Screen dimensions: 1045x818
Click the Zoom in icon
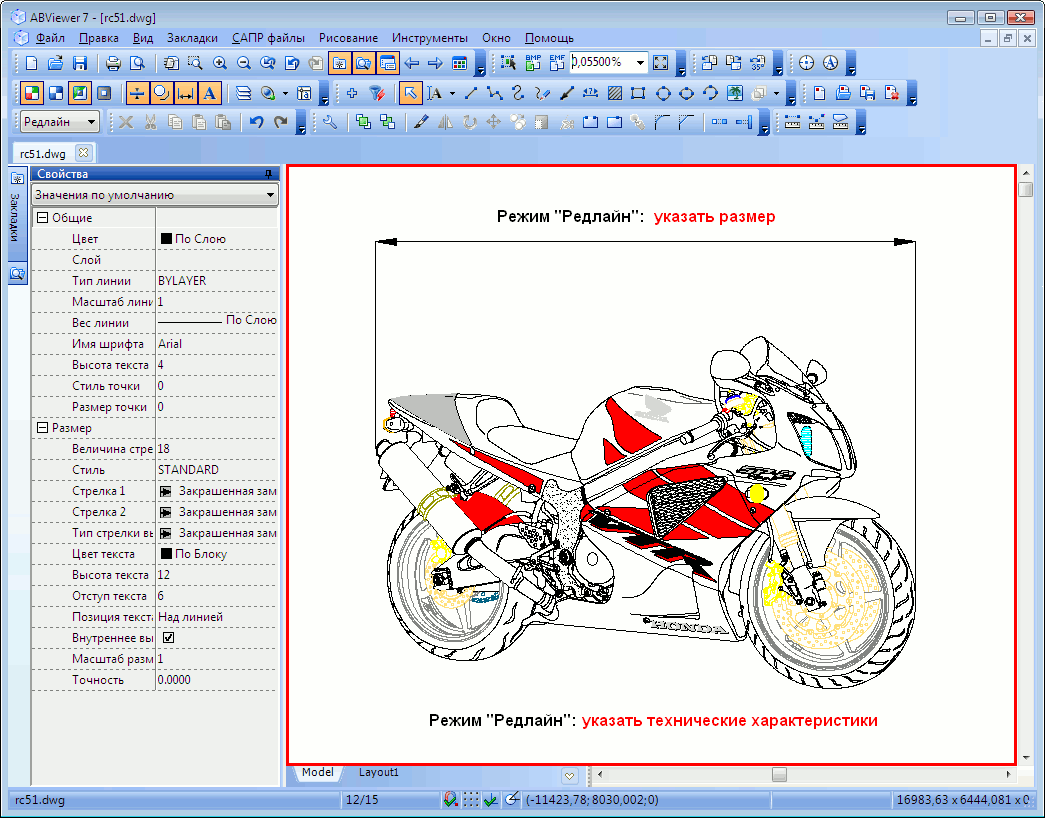[x=220, y=63]
